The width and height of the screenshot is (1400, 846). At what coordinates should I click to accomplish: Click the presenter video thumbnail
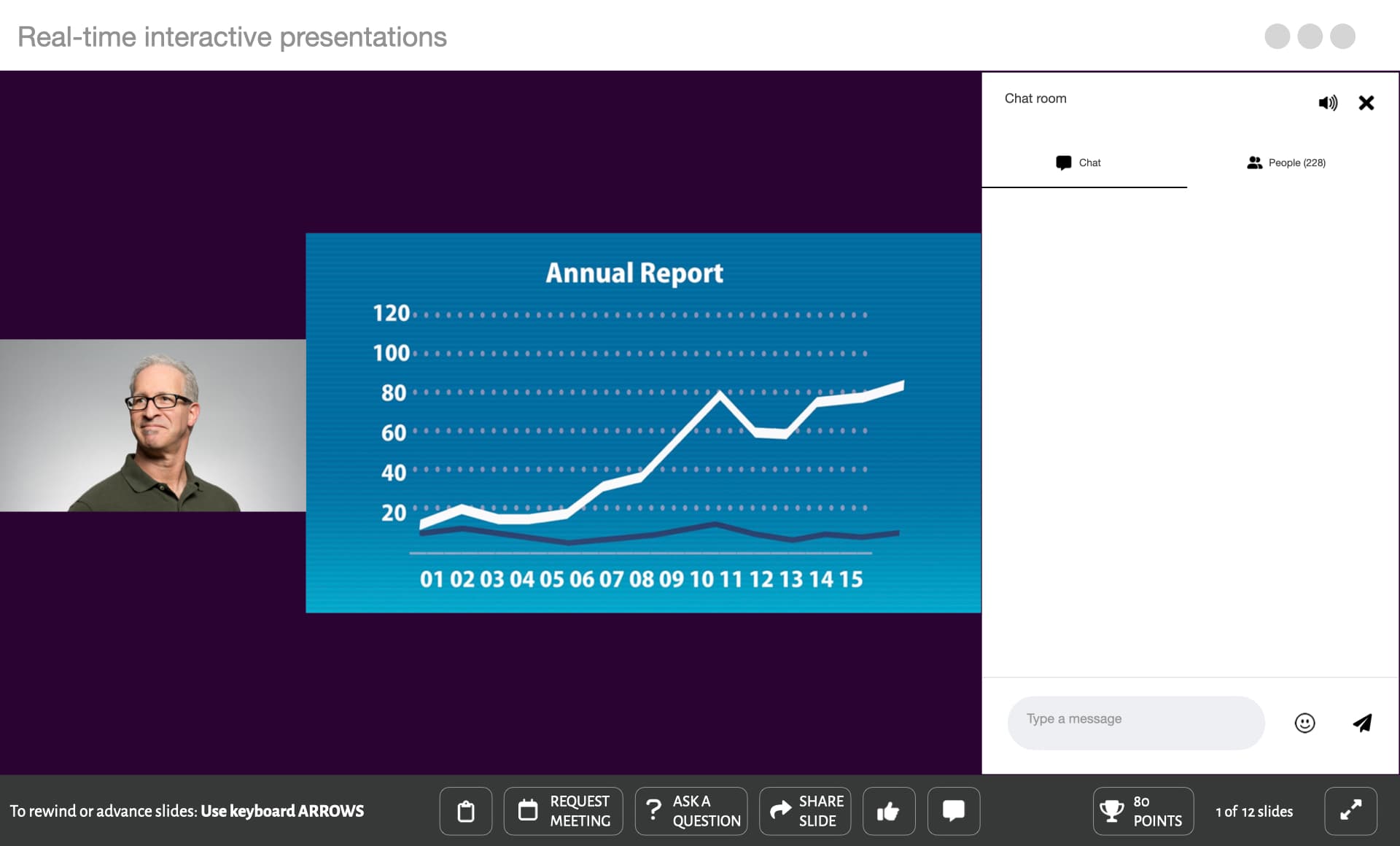(x=153, y=425)
